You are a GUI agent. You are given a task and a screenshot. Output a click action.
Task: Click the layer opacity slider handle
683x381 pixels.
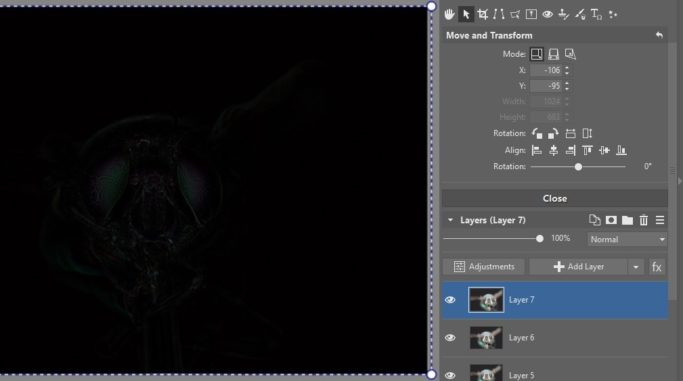(540, 239)
